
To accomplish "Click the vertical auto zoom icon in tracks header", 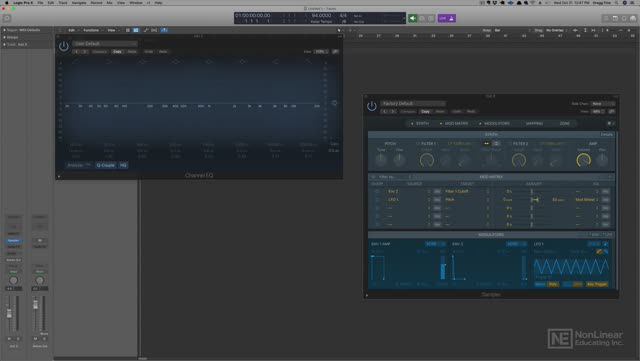I will coord(585,30).
